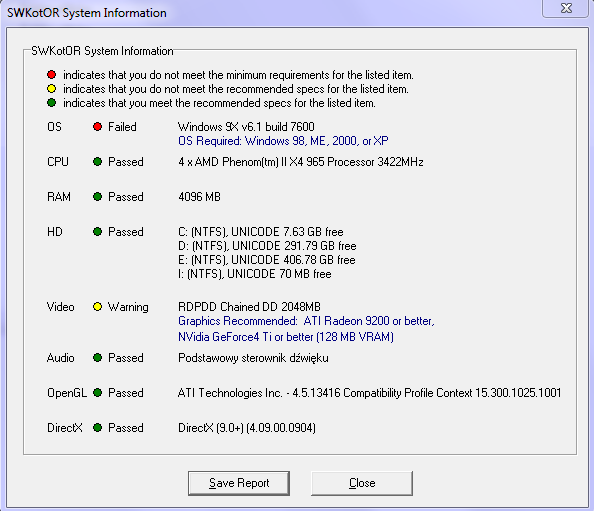Click 'Podstawowy sterownik dźwięku' audio text
The width and height of the screenshot is (594, 511).
tap(253, 358)
